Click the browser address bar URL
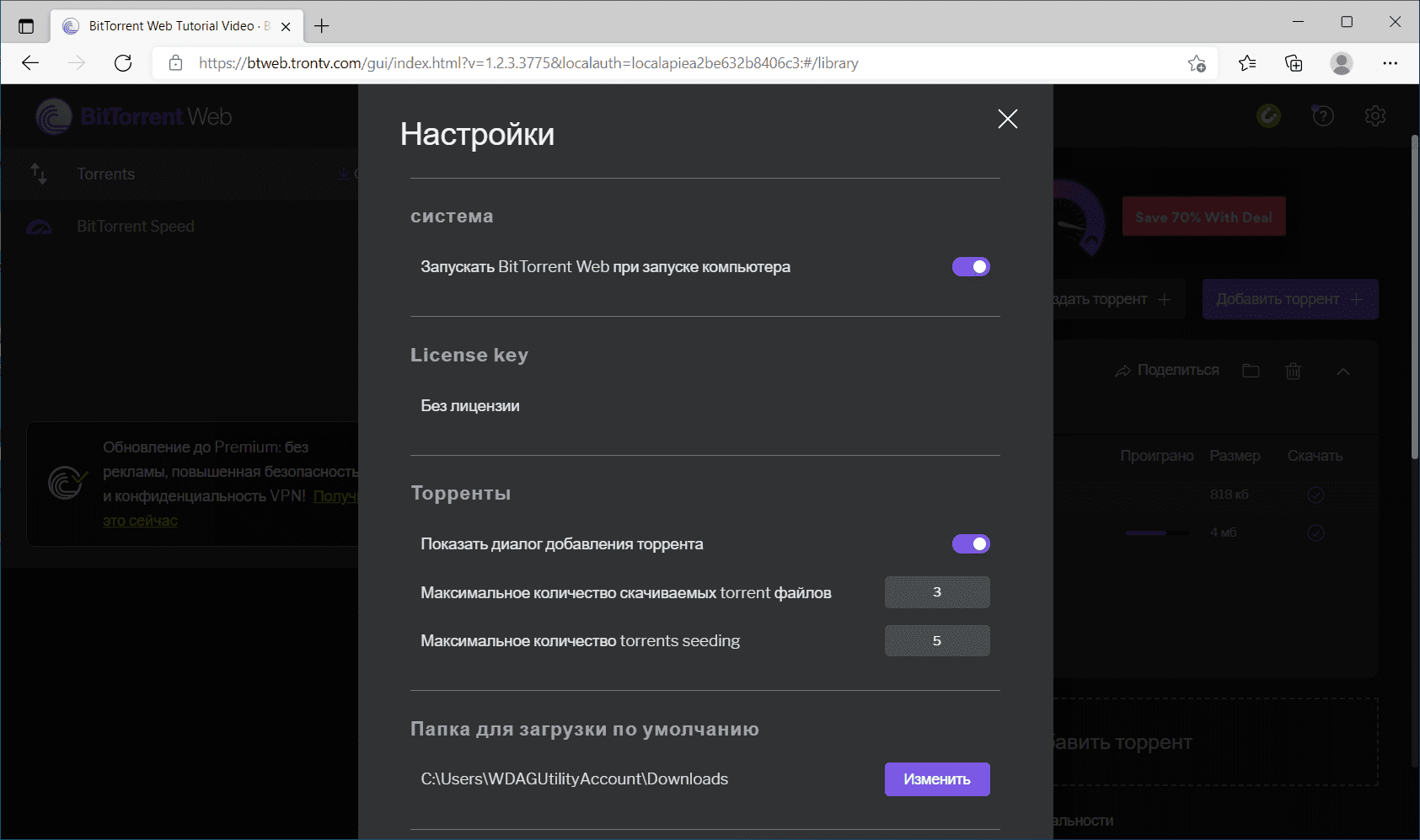The width and height of the screenshot is (1420, 840). (x=528, y=63)
